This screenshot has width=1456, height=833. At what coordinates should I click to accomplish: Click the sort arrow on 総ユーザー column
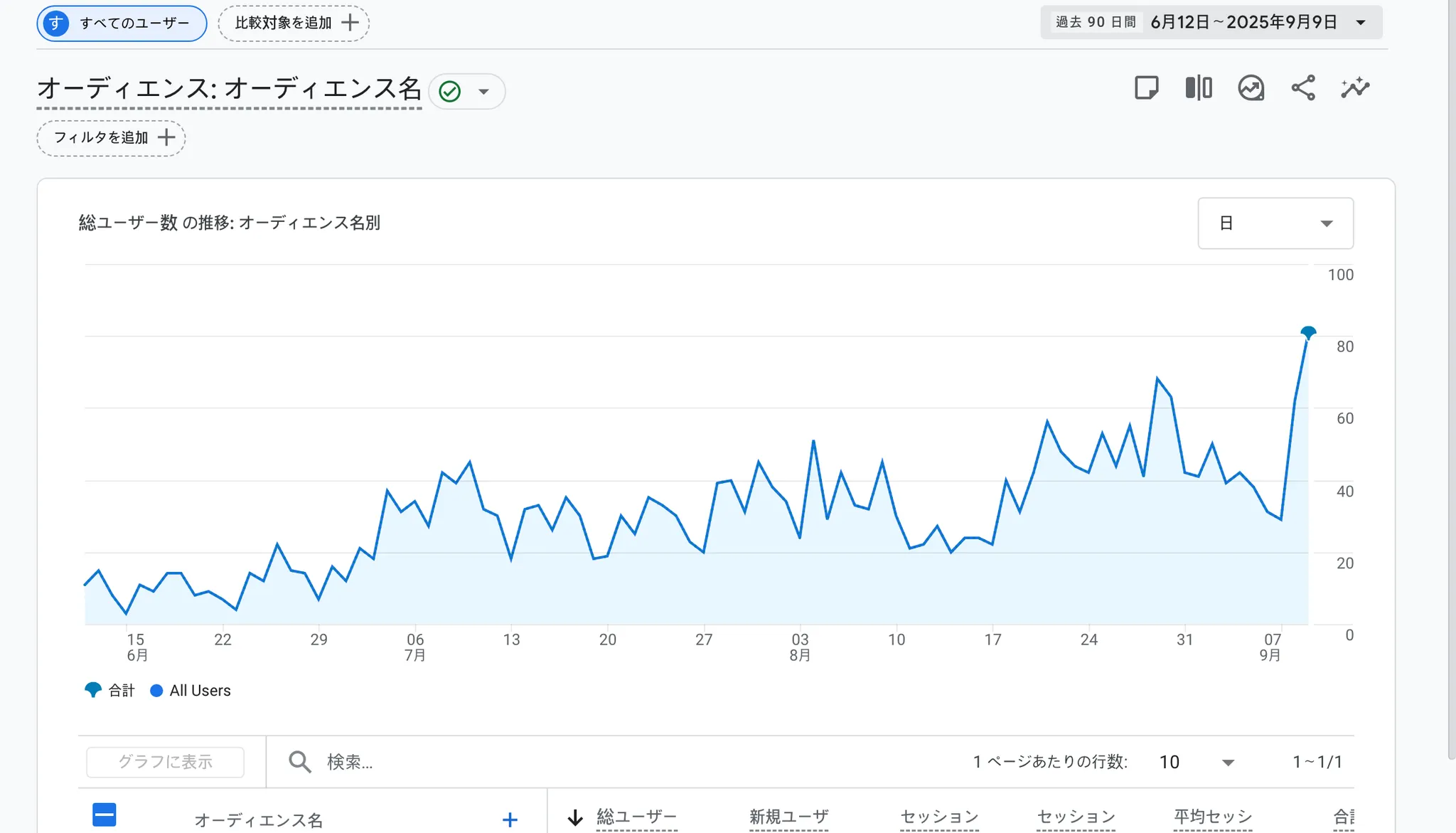(x=575, y=818)
